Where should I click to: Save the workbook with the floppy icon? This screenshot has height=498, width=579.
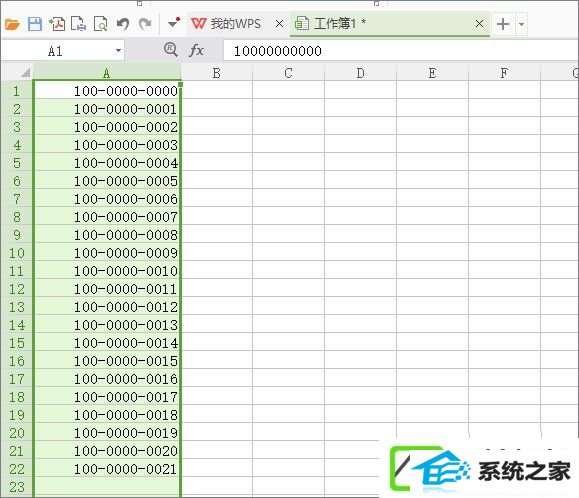tap(35, 24)
